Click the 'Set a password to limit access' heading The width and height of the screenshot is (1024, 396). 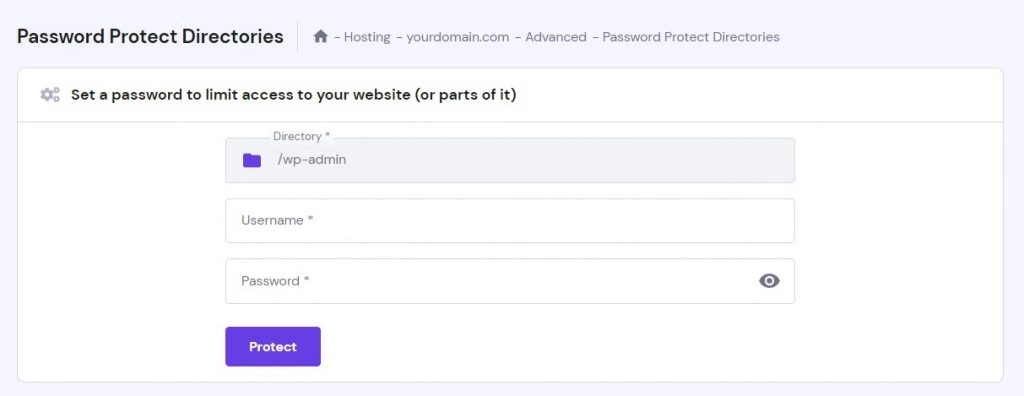tap(294, 95)
